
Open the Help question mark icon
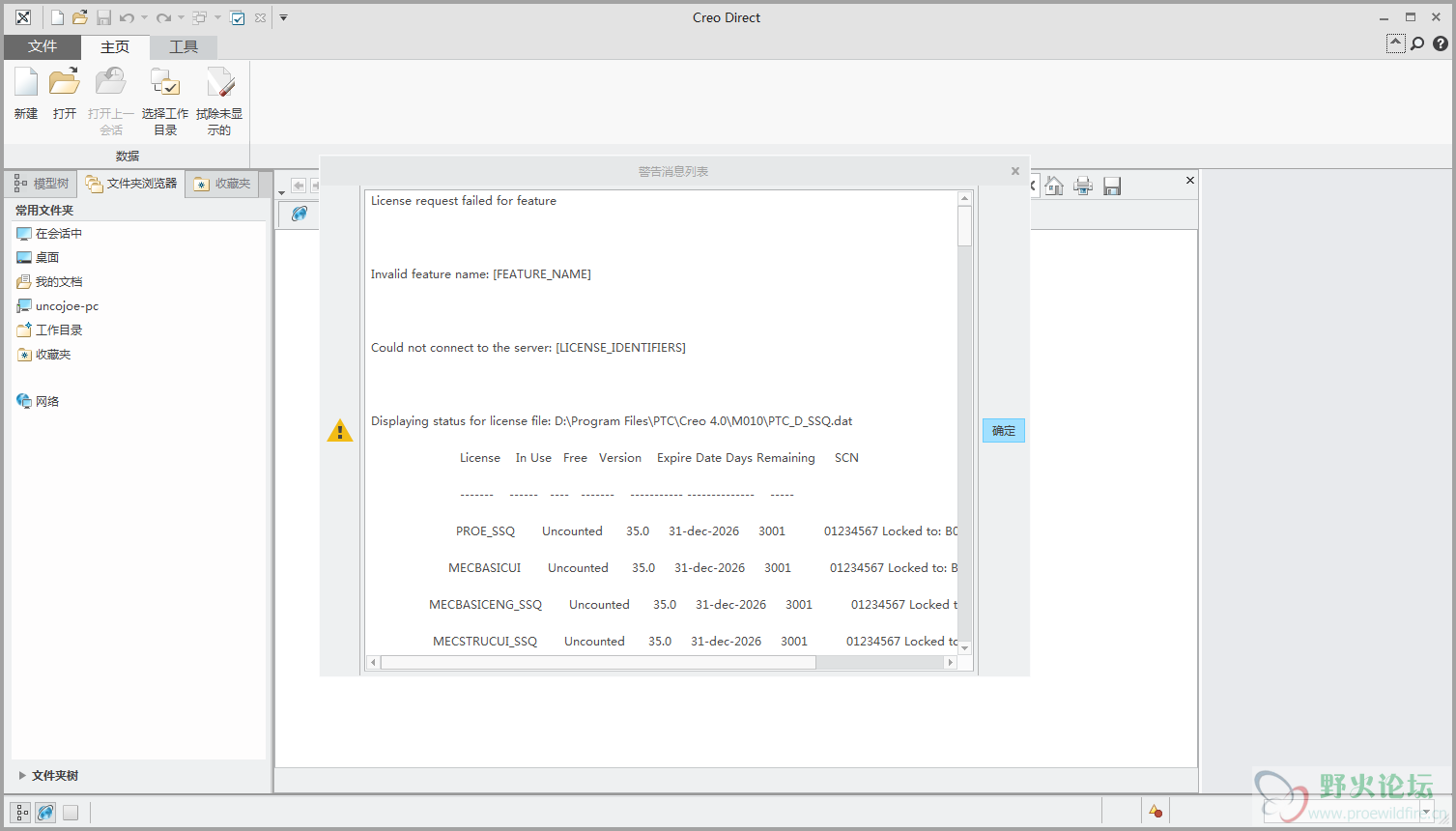click(x=1440, y=43)
